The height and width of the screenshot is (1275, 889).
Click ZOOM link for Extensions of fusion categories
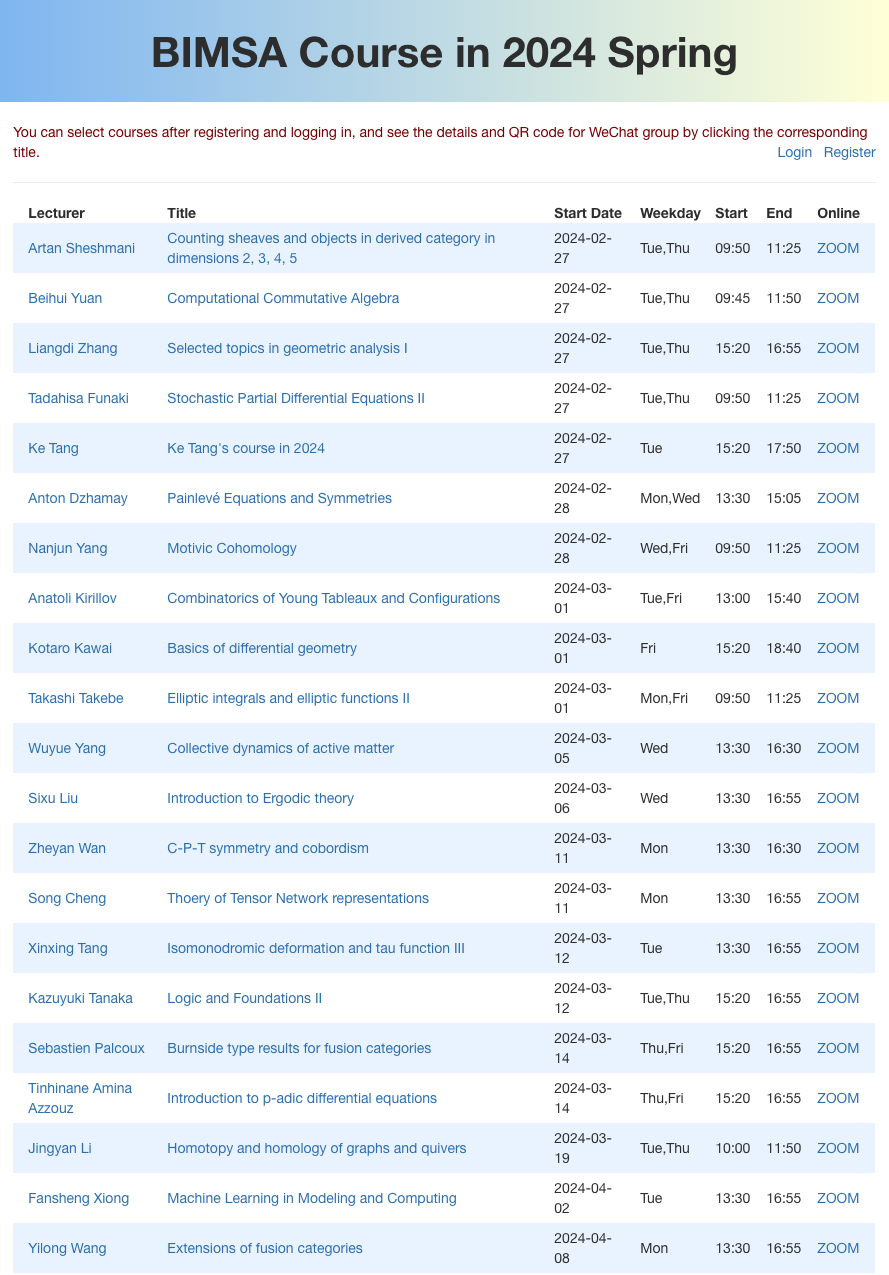tap(837, 1248)
